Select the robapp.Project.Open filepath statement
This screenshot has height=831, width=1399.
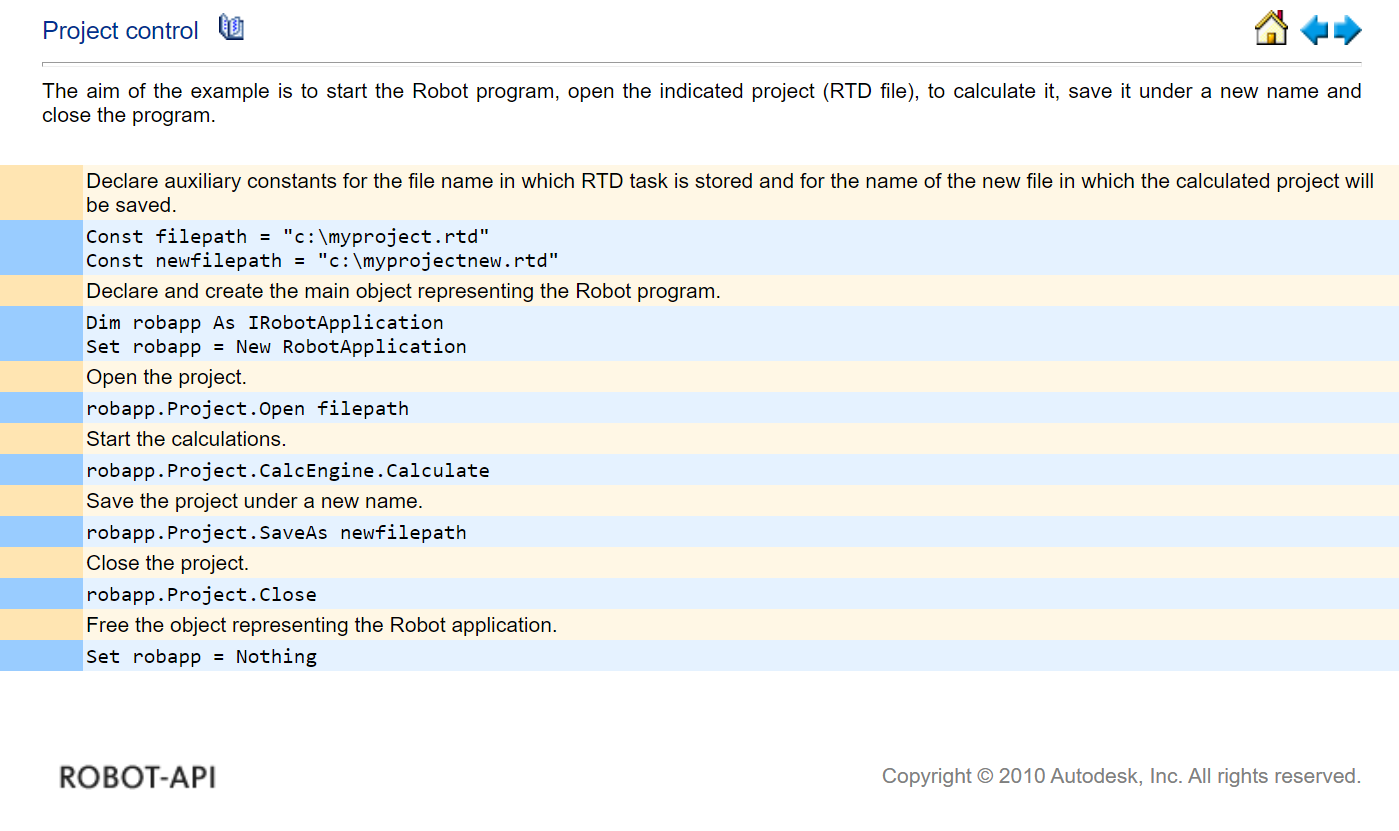[247, 408]
